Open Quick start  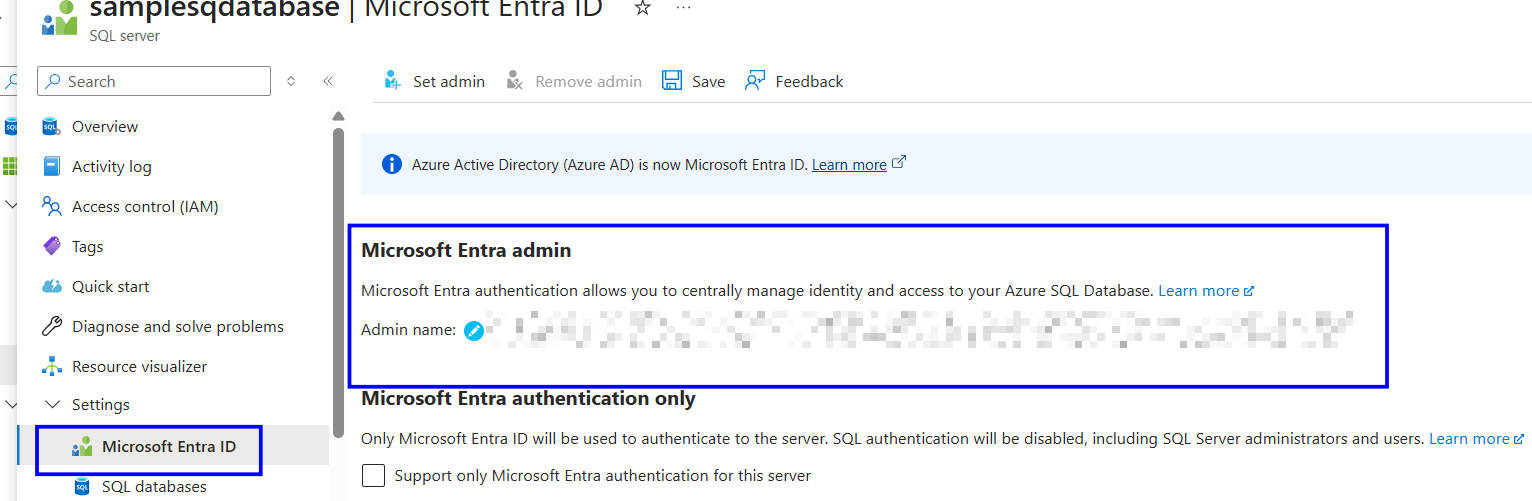(x=111, y=286)
